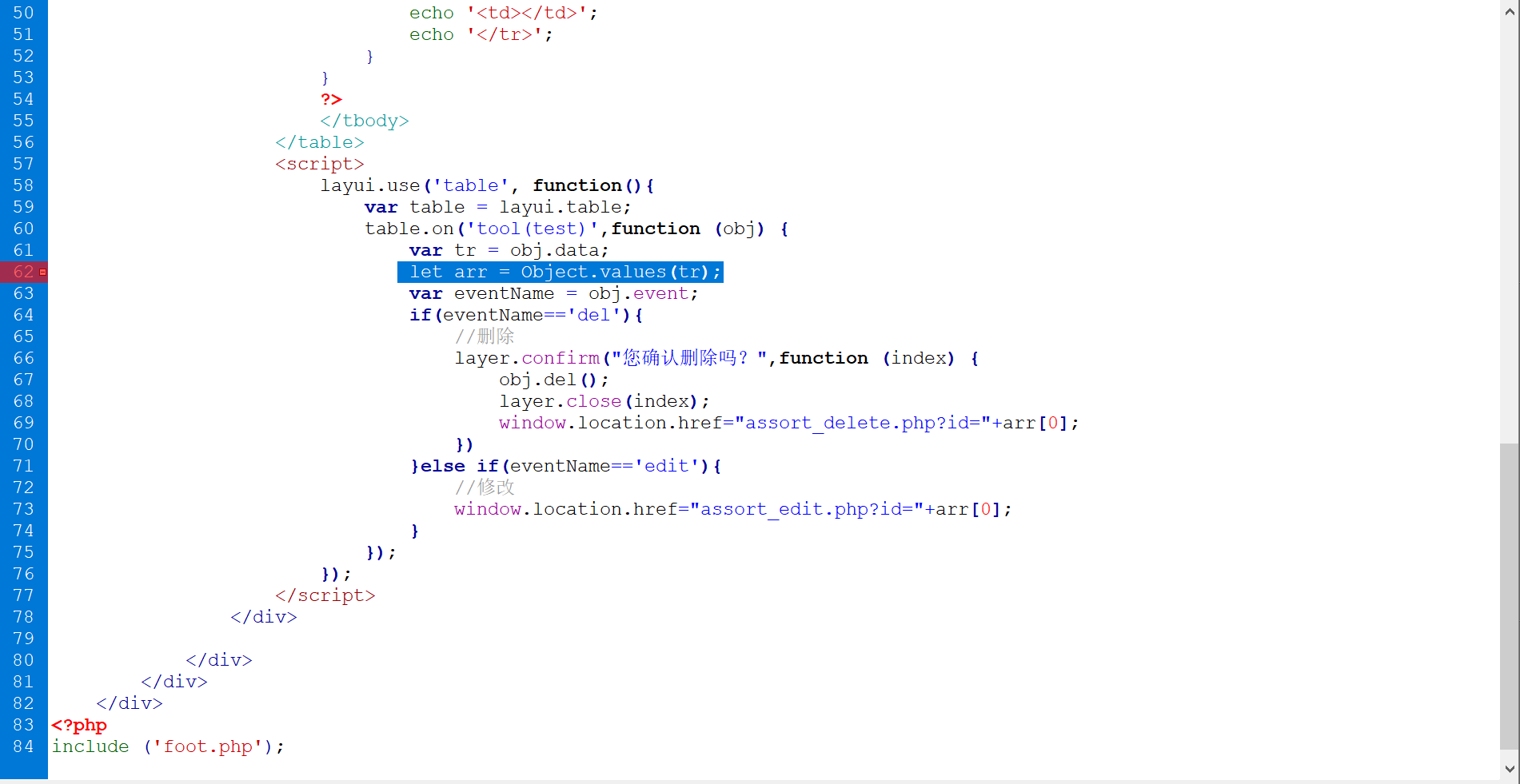Viewport: 1520px width, 784px height.
Task: Click 'var table = layui.table;' line
Action: click(x=498, y=207)
